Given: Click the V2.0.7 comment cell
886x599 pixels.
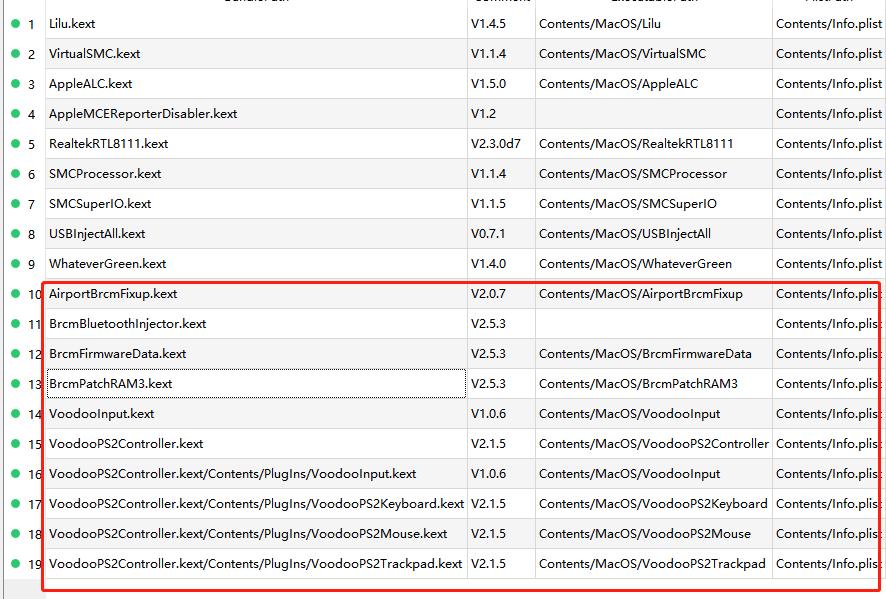Looking at the screenshot, I should coord(501,293).
